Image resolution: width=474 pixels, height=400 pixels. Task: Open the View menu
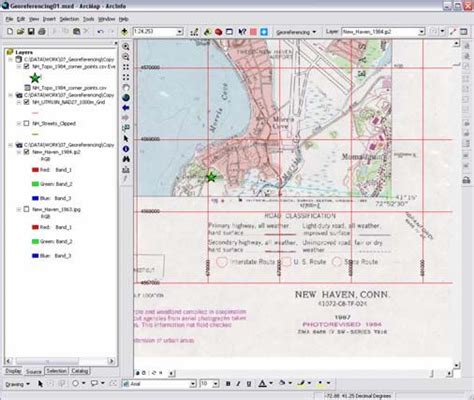[x=34, y=19]
